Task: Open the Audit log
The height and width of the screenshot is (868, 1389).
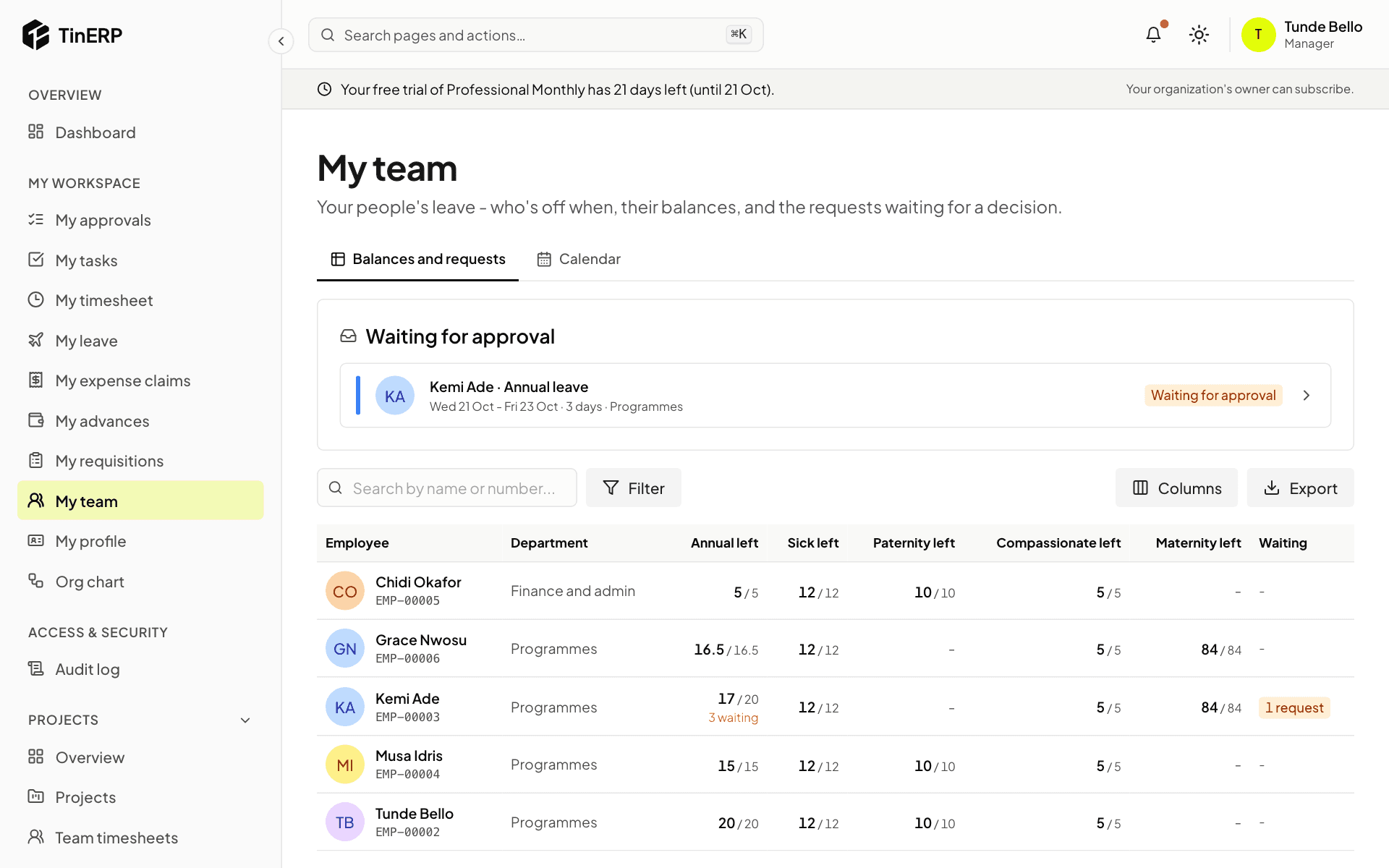Action: point(140,669)
